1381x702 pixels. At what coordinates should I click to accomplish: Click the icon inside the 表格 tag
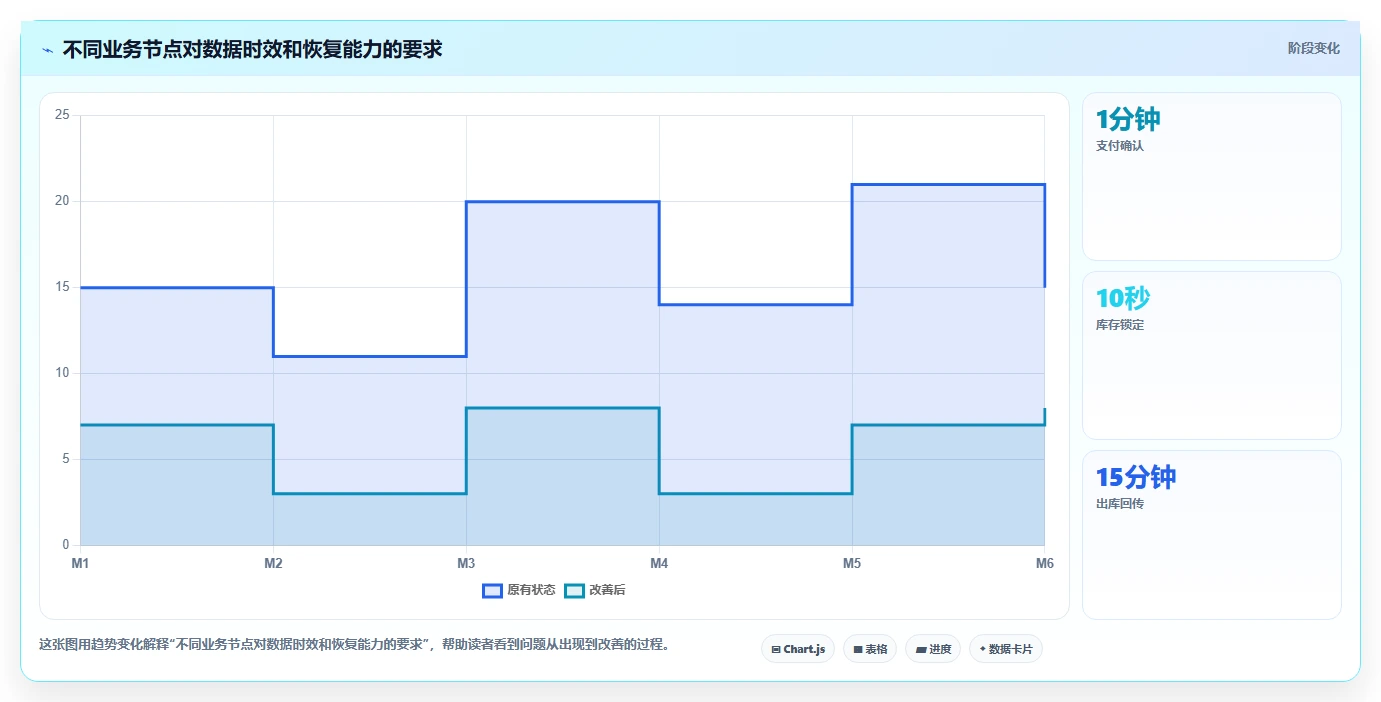pyautogui.click(x=858, y=650)
